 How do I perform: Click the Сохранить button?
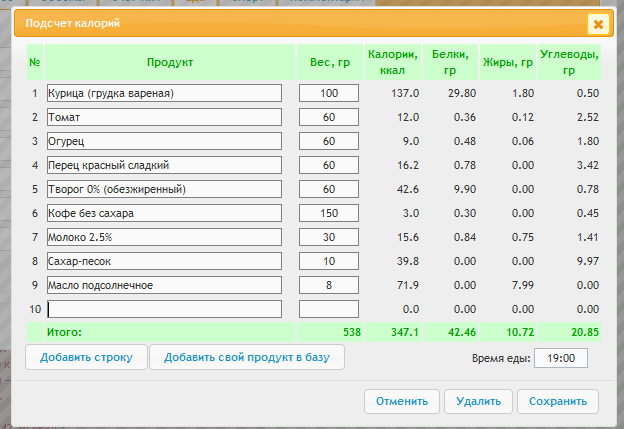(558, 401)
